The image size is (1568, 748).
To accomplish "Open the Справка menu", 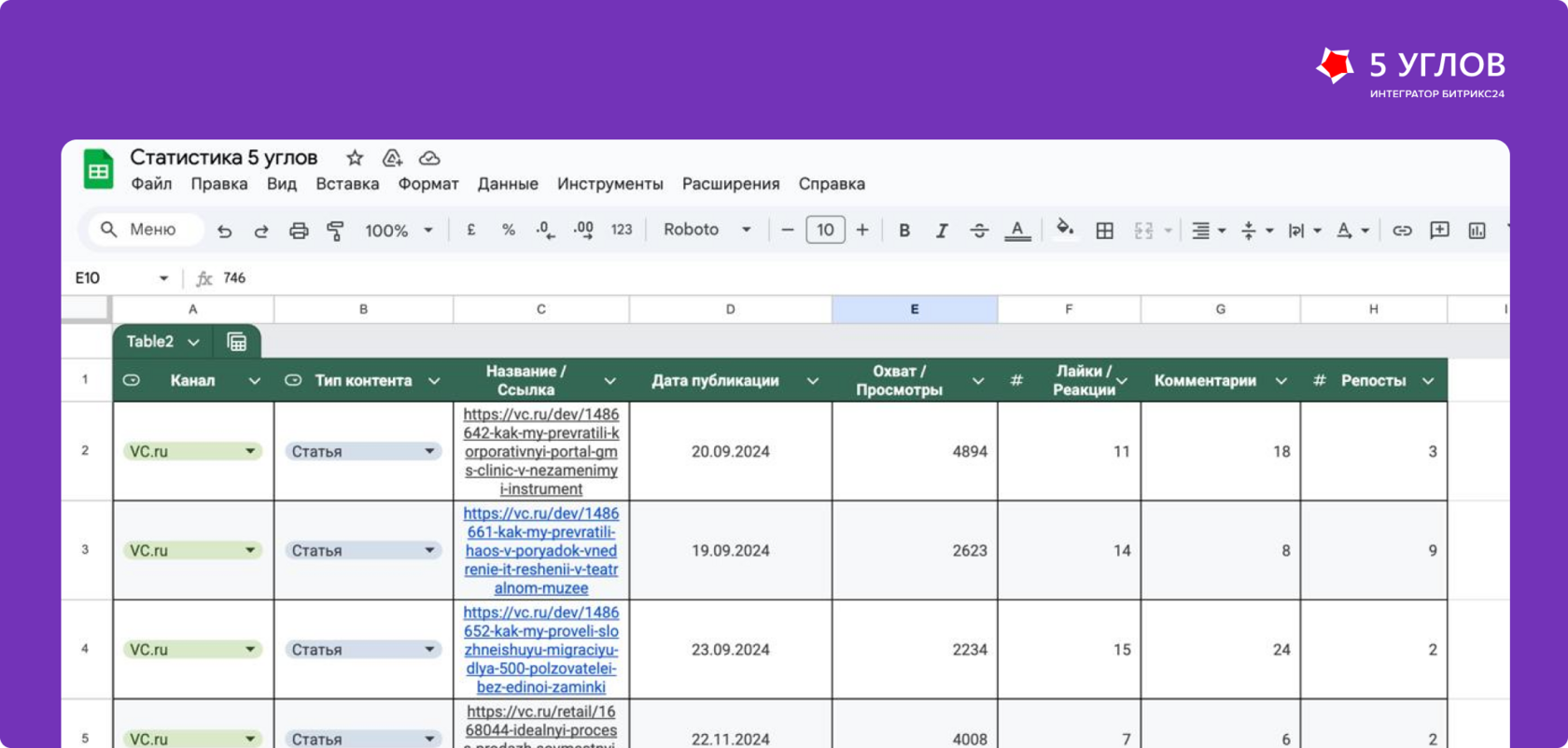I will click(x=832, y=184).
